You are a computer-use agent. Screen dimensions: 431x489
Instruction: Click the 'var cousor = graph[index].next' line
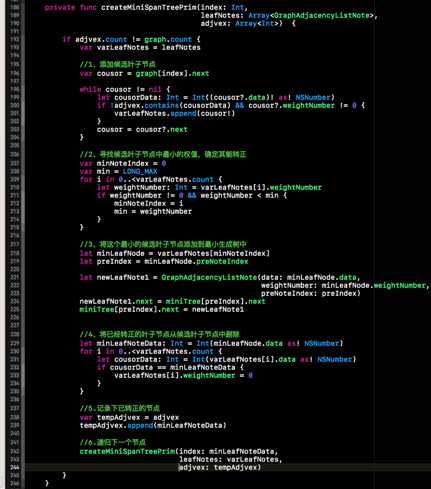point(144,73)
